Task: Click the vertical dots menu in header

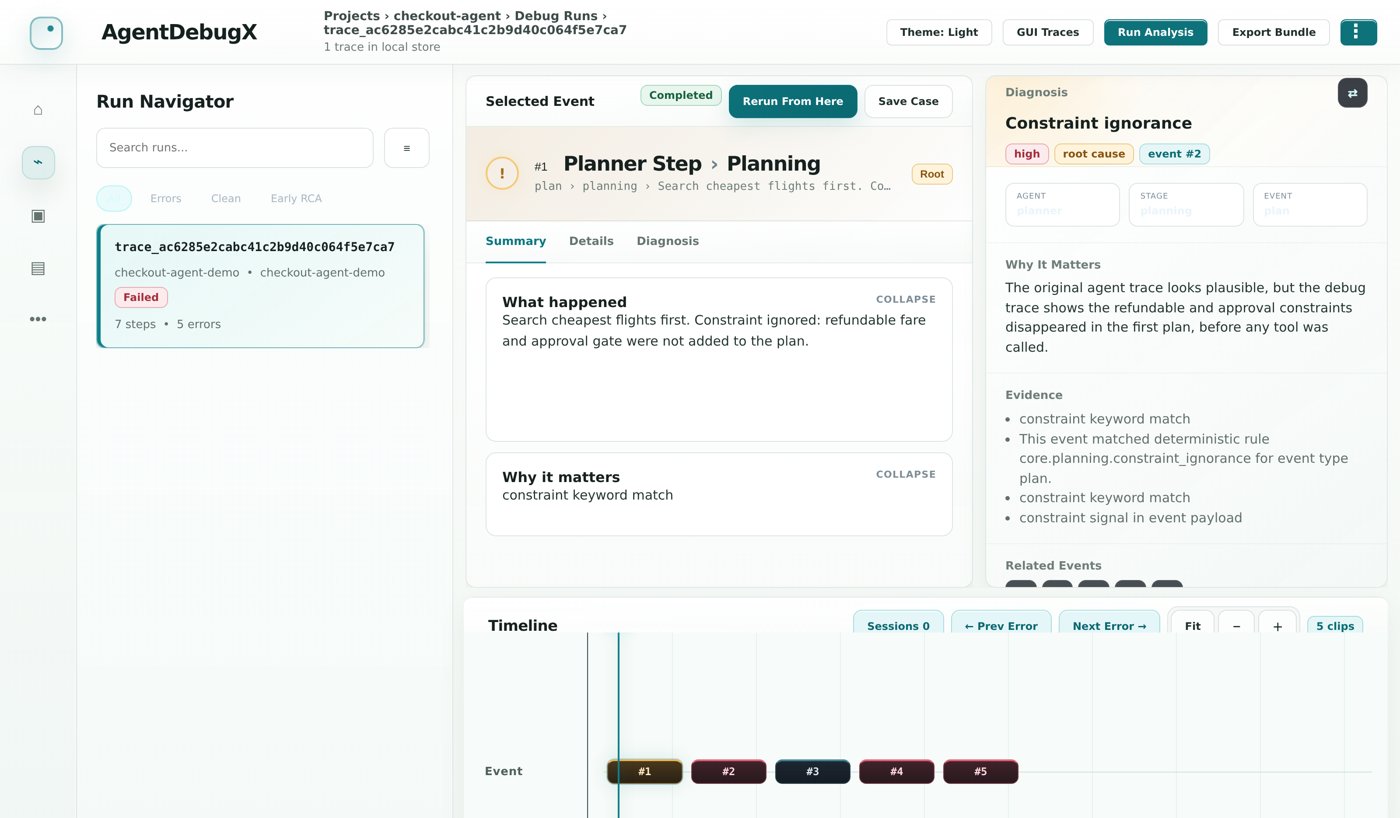Action: (x=1358, y=32)
